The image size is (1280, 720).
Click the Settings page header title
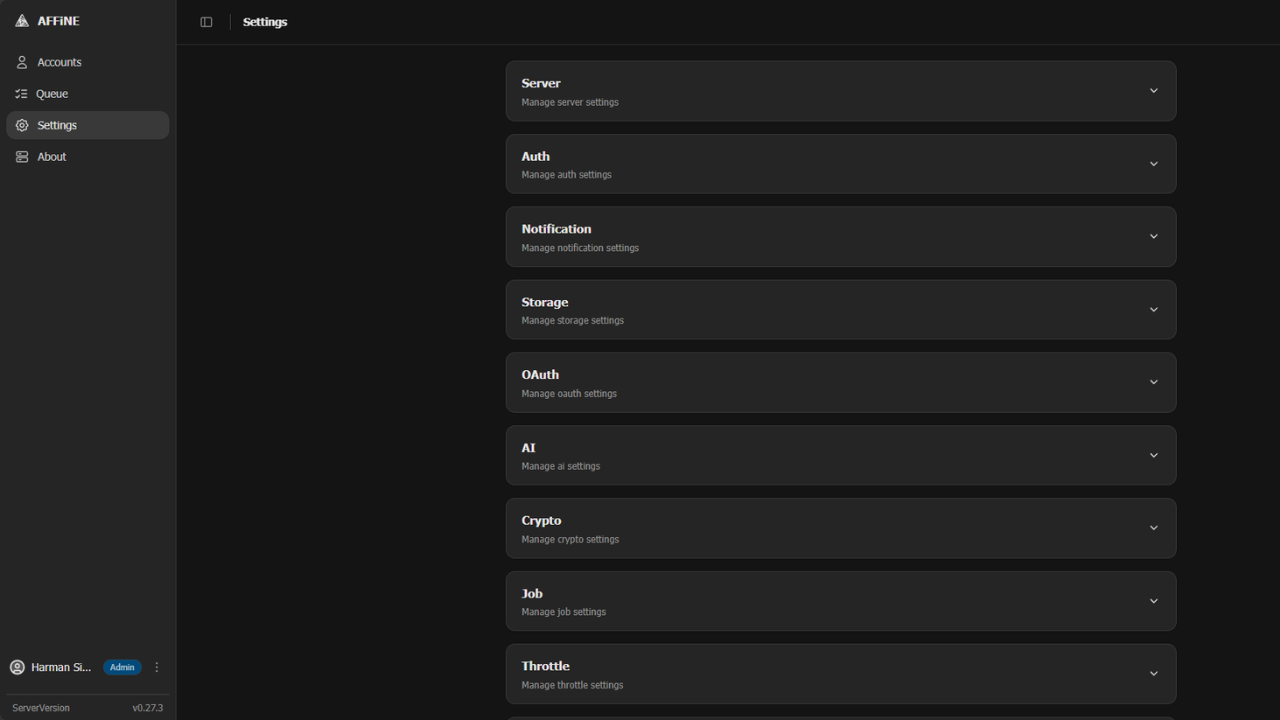pyautogui.click(x=265, y=22)
